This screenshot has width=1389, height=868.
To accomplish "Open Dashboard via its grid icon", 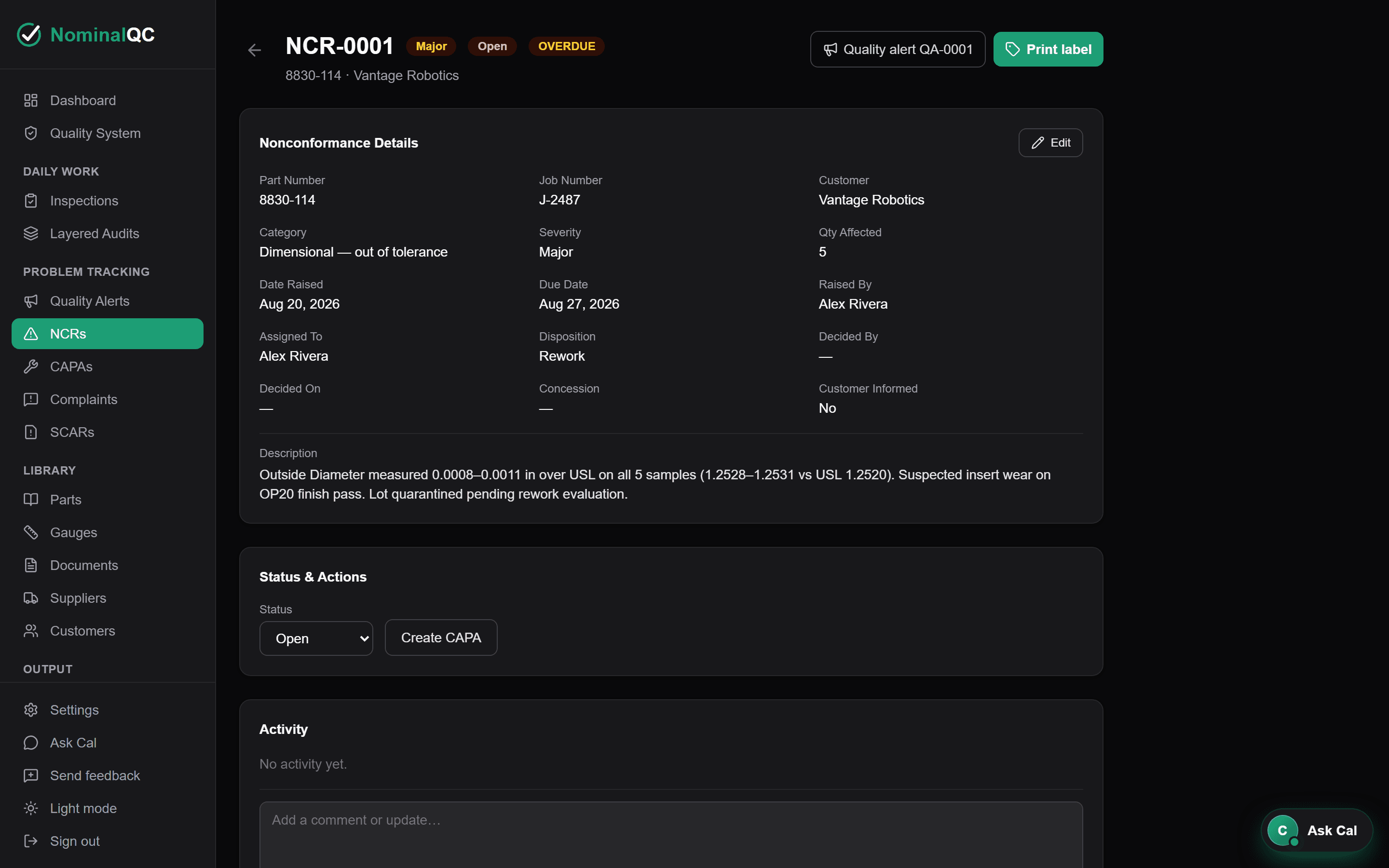I will coord(31,100).
